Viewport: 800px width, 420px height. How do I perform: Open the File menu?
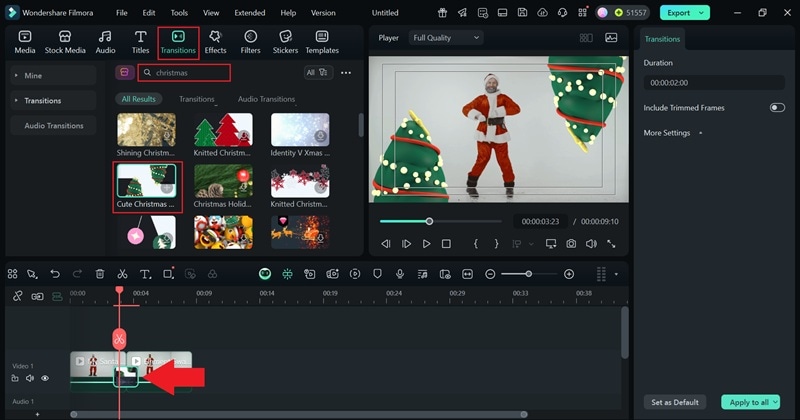(x=121, y=13)
